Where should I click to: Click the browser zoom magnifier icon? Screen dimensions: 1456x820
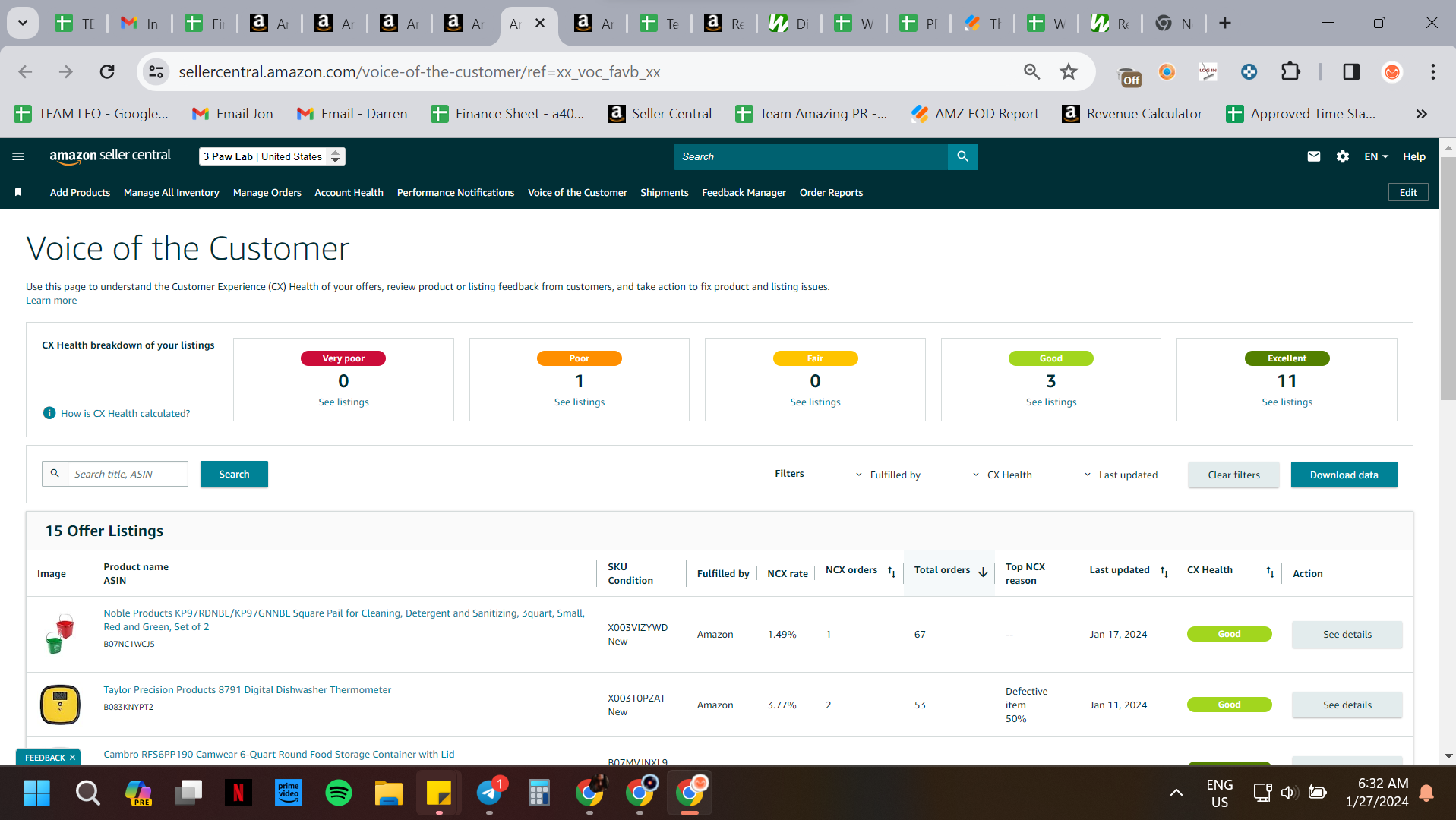(x=1031, y=72)
